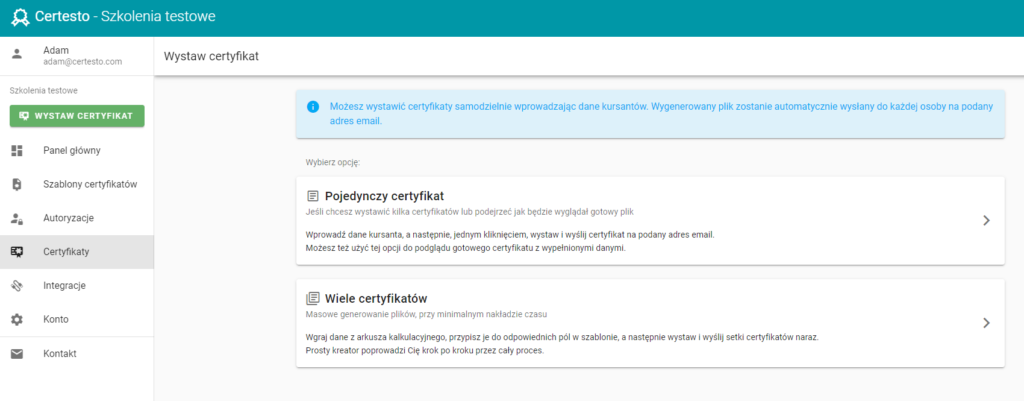
Task: Expand Wiele certyfikatów with its chevron arrow
Action: [986, 323]
